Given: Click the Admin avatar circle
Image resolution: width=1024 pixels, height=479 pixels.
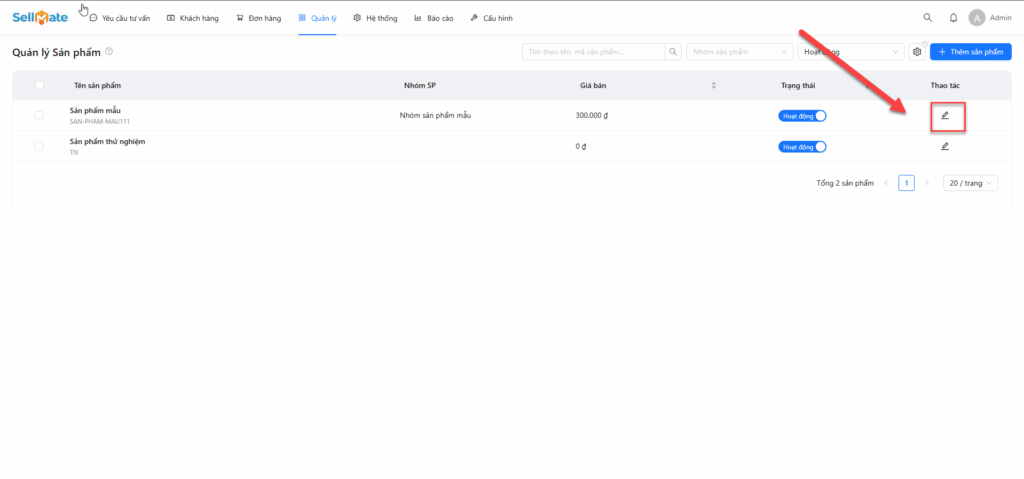Looking at the screenshot, I should coord(976,18).
